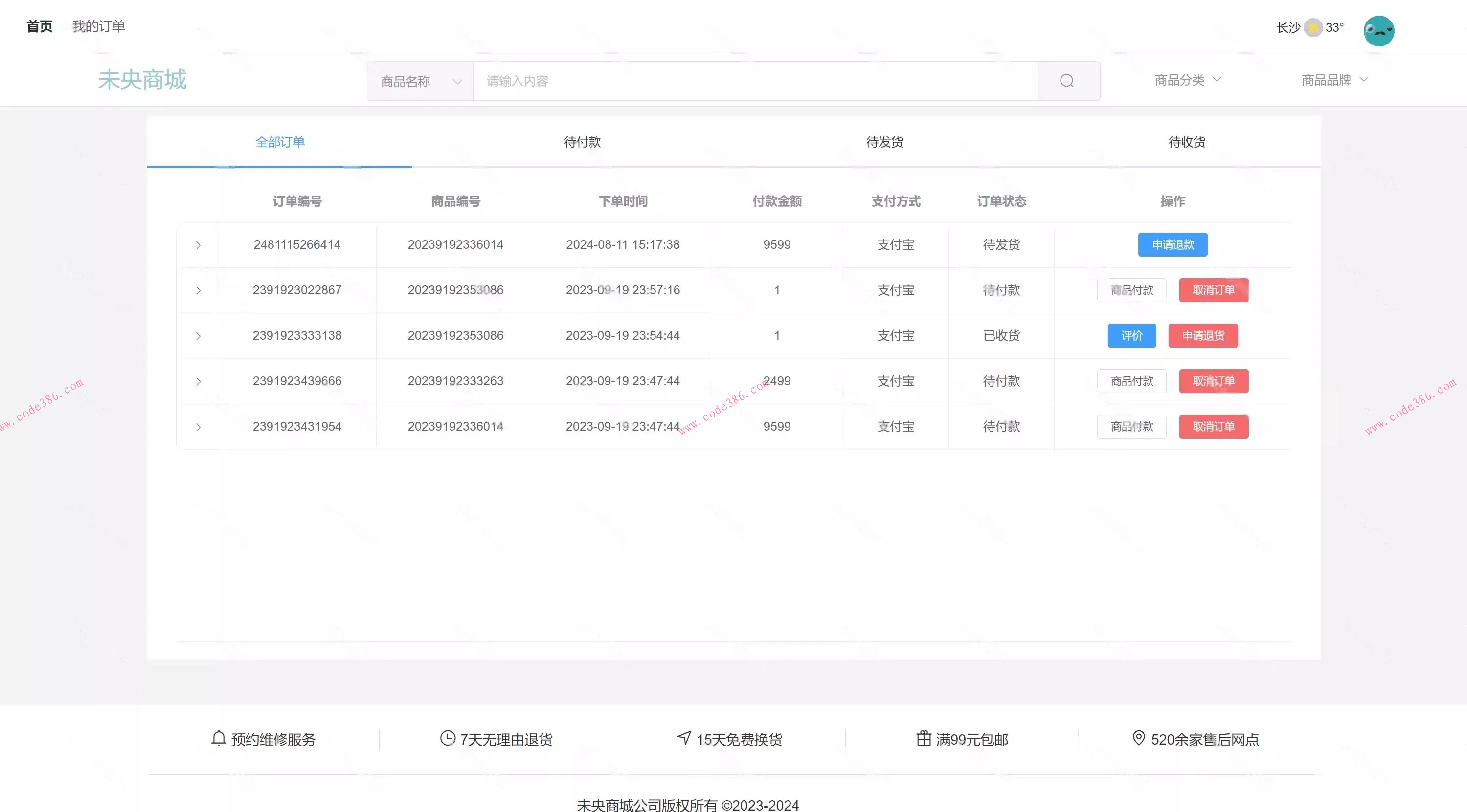Open the 商品名称 search type dropdown
The width and height of the screenshot is (1467, 812).
pos(420,80)
